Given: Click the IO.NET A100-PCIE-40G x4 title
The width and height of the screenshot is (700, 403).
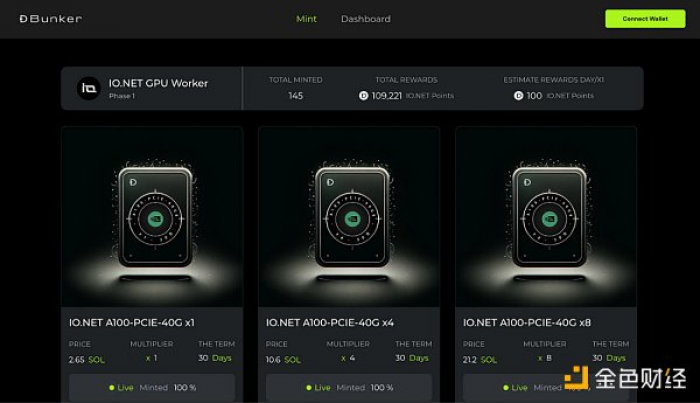Looking at the screenshot, I should pos(330,323).
